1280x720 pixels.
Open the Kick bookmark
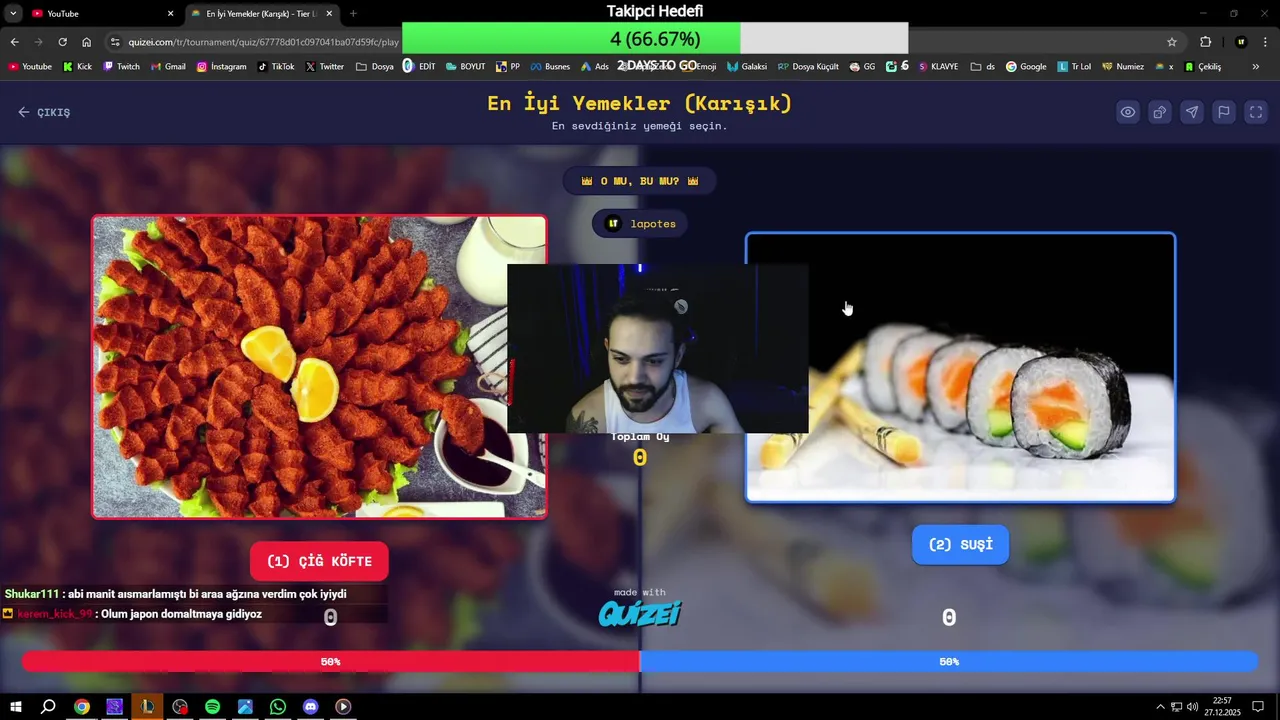77,67
